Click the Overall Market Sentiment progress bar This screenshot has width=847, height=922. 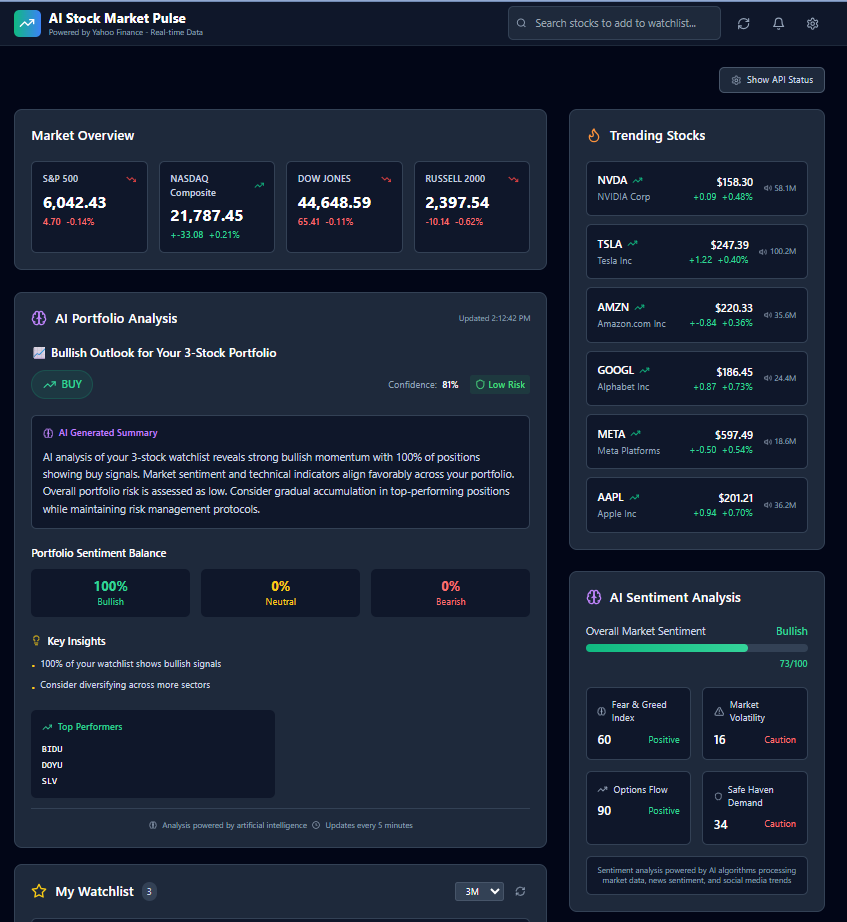coord(696,648)
